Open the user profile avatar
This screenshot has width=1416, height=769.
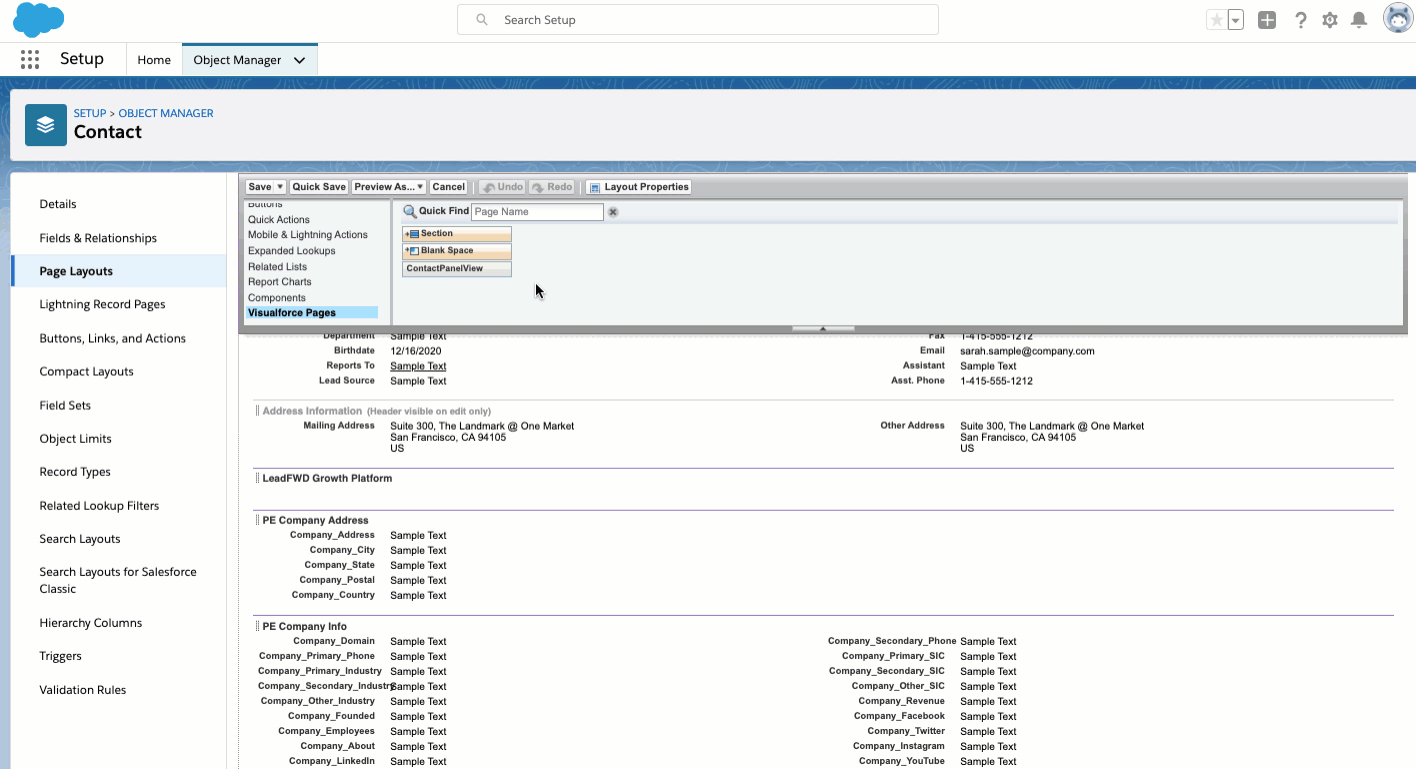coord(1397,18)
